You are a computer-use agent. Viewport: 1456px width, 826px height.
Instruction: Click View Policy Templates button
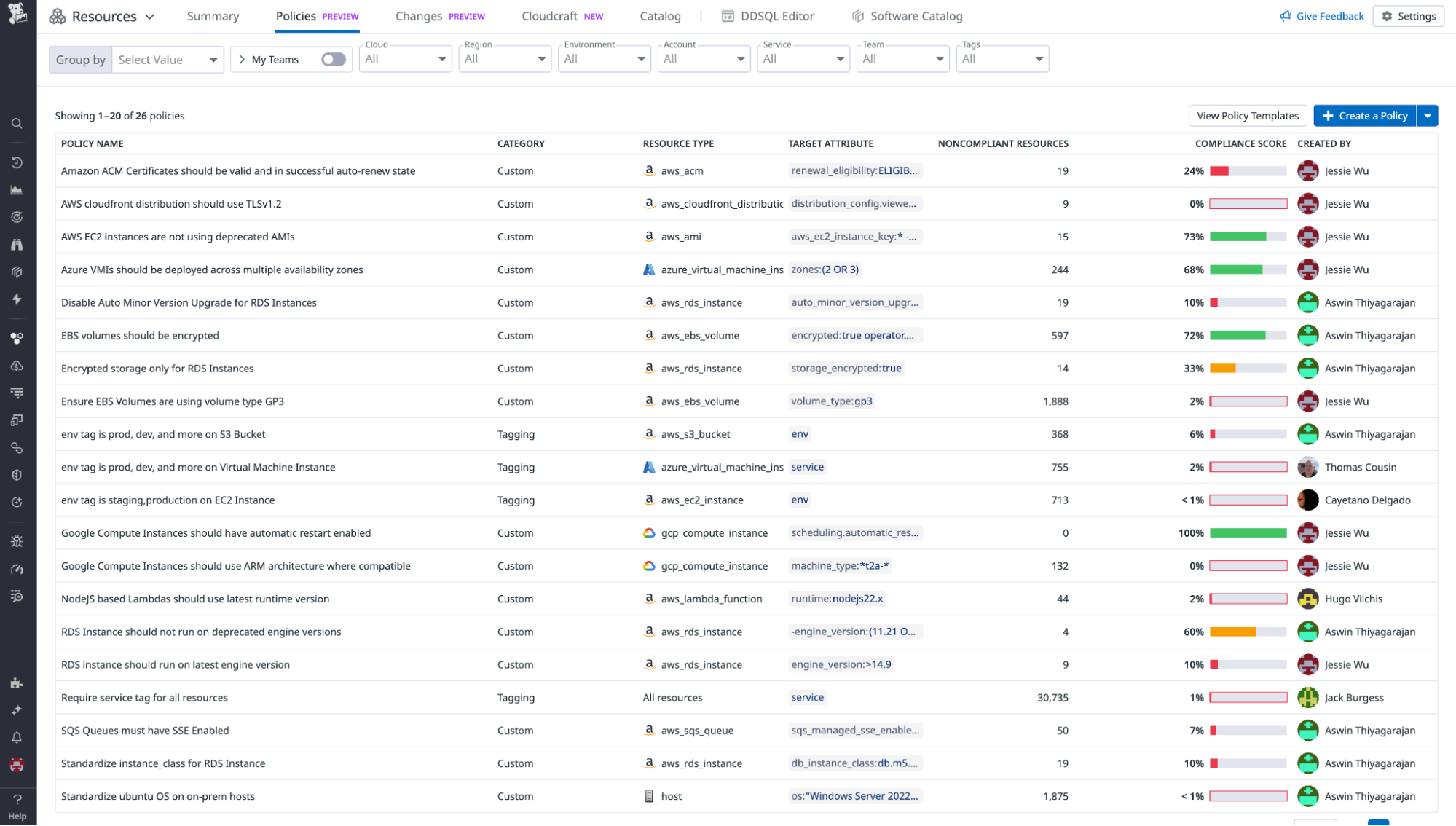1247,116
